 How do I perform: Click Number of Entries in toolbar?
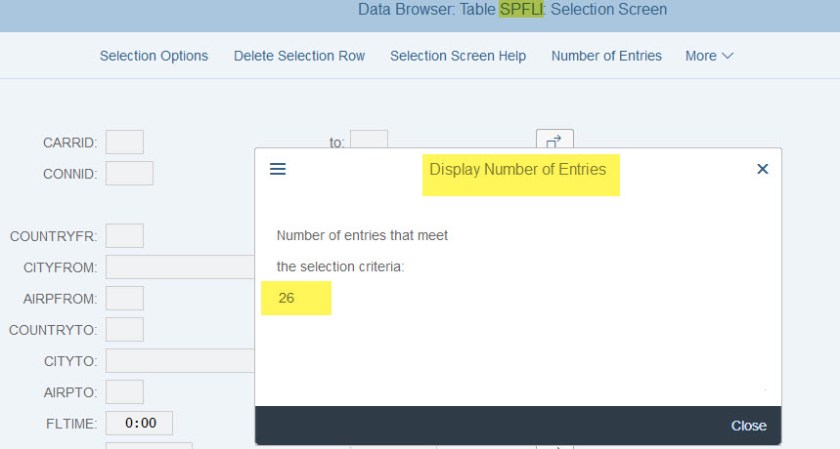pos(606,56)
